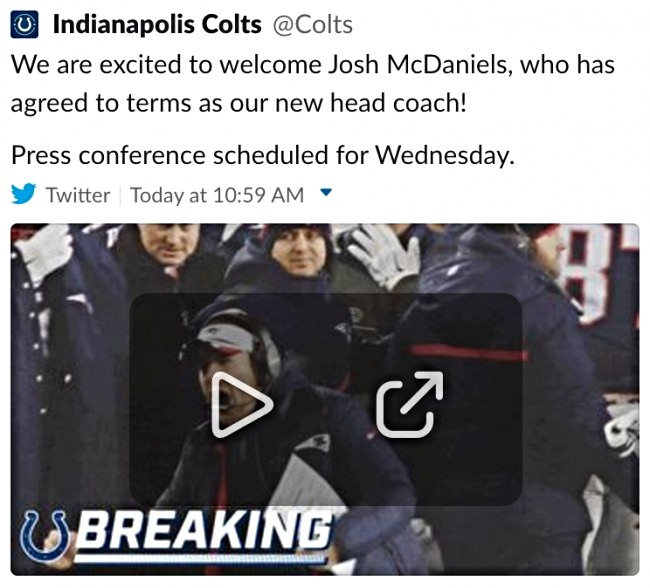Click the Colts horseshoe logo beside BREAKING
This screenshot has height=588, width=650.
coord(47,537)
